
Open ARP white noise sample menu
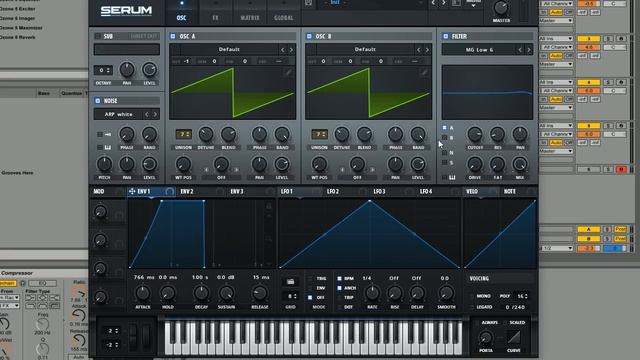pos(118,115)
